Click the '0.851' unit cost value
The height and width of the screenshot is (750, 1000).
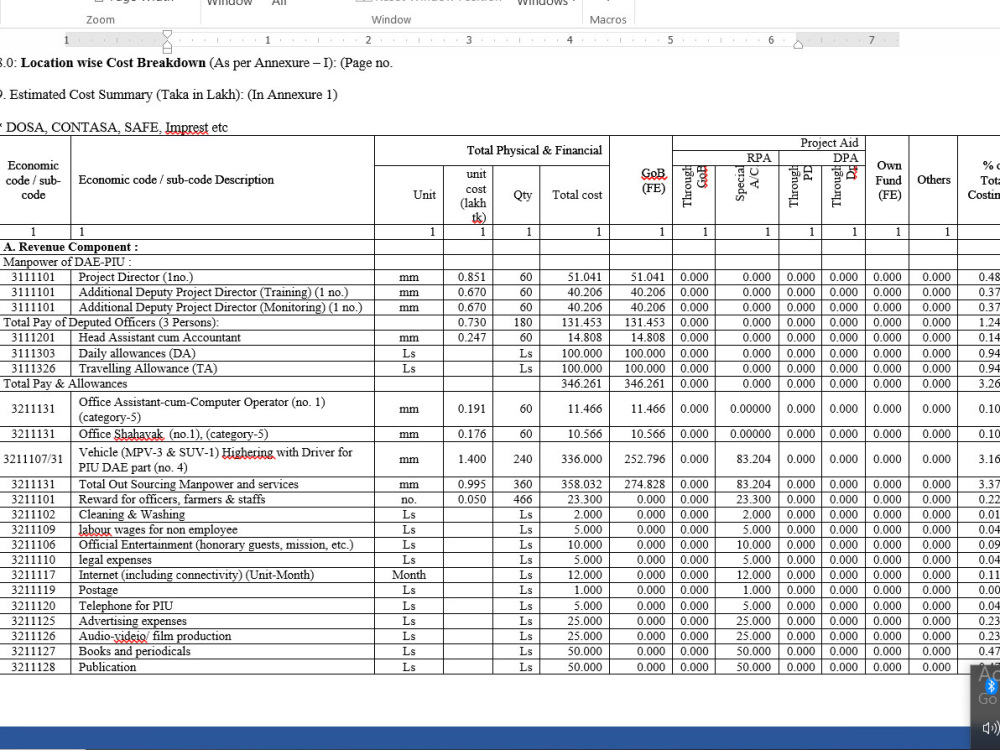tap(472, 277)
